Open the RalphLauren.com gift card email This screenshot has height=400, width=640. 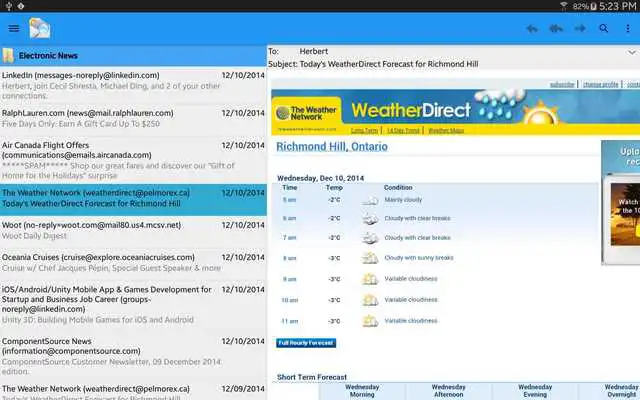(133, 118)
